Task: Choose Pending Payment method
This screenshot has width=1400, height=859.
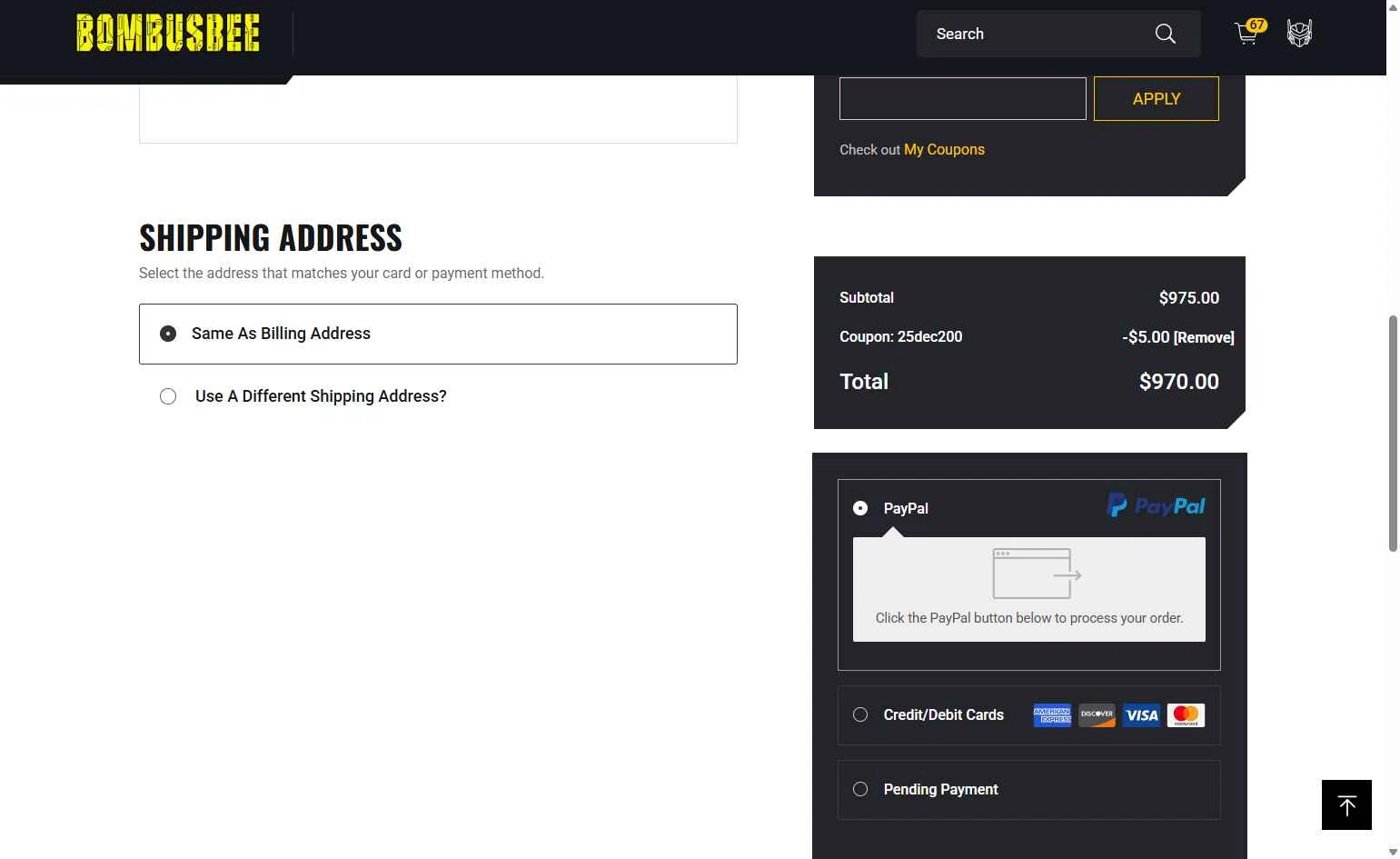Action: coord(860,789)
